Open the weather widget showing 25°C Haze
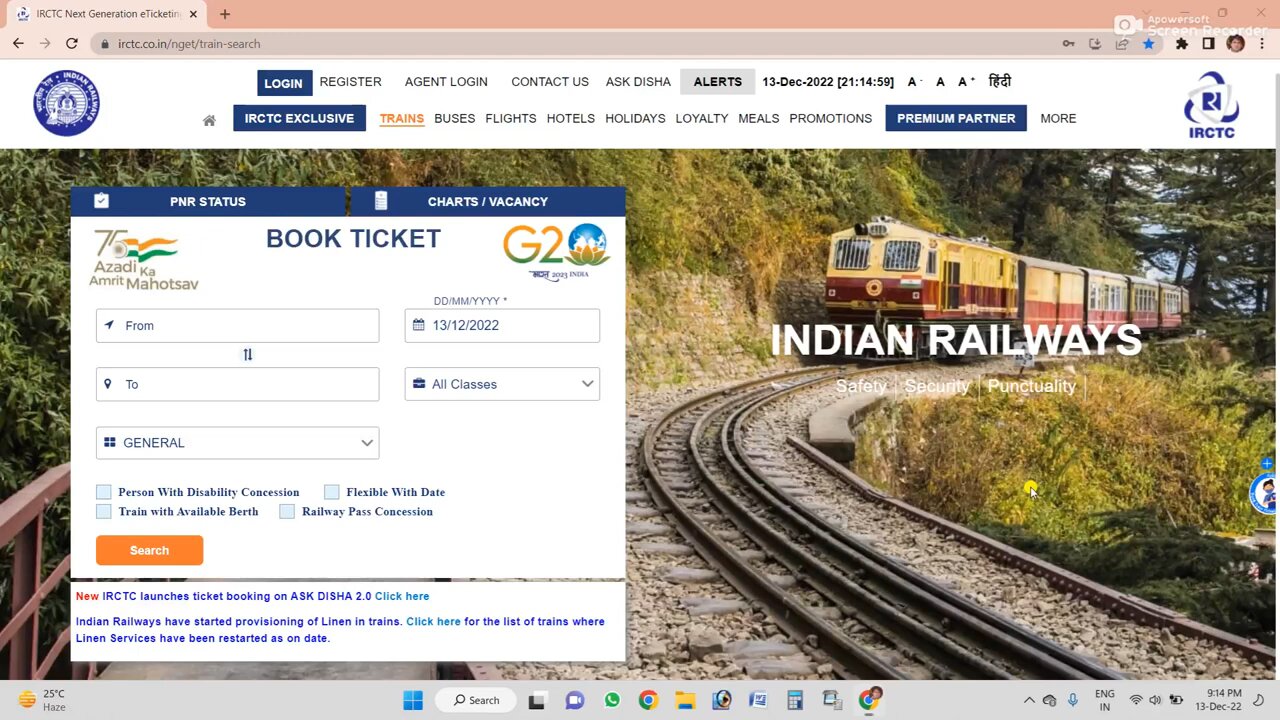 [42, 700]
